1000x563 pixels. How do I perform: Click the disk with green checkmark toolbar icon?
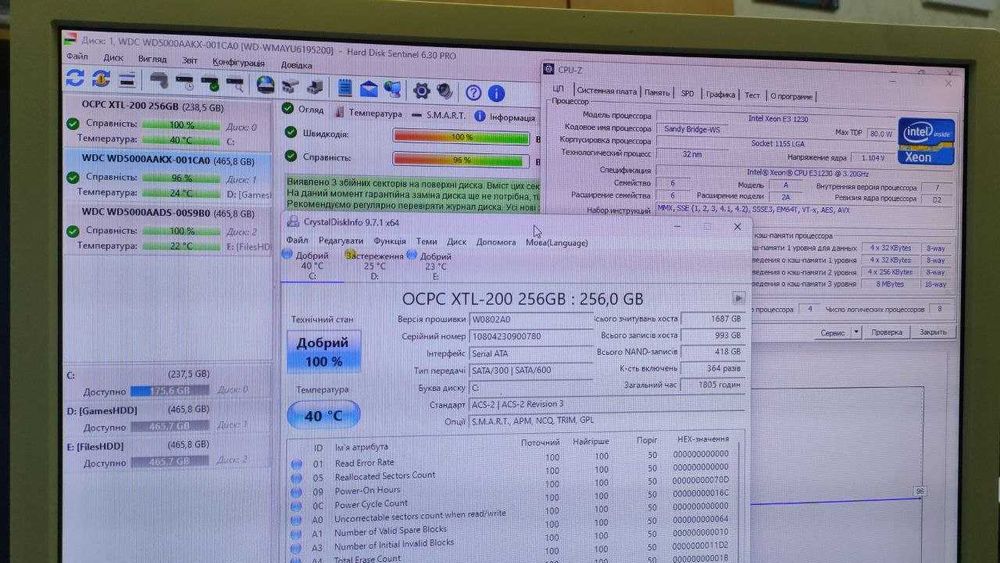pyautogui.click(x=210, y=83)
